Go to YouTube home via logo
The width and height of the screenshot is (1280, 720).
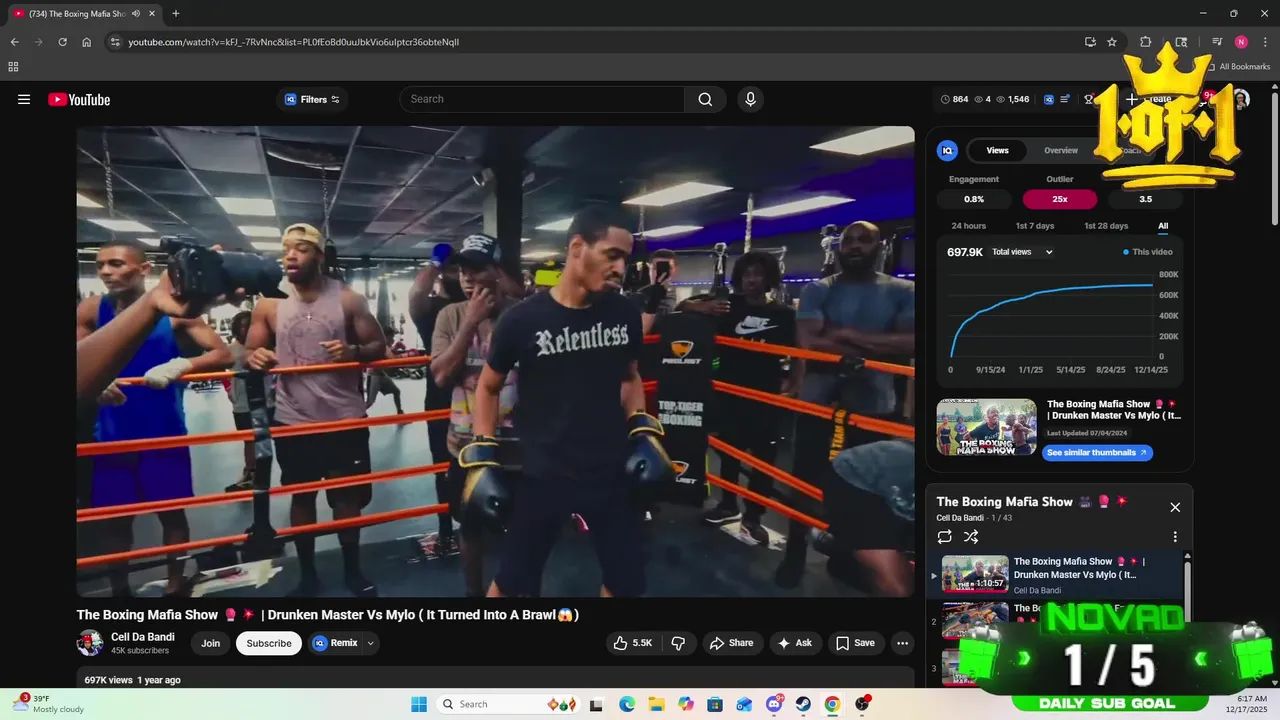(x=79, y=99)
